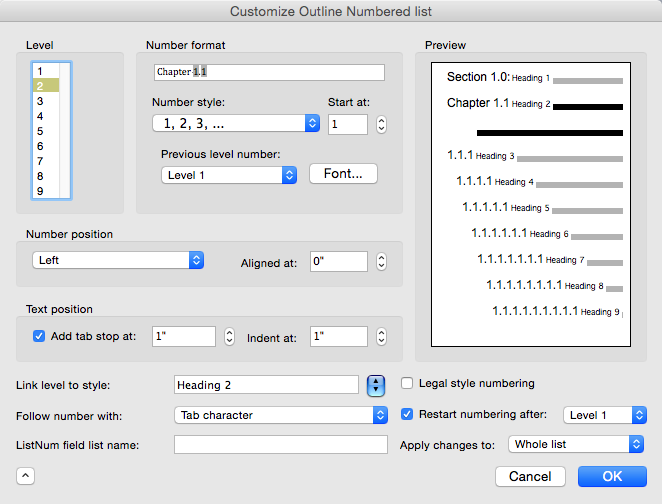Image resolution: width=662 pixels, height=504 pixels.
Task: Click the Heading 6 preview line
Action: [547, 234]
